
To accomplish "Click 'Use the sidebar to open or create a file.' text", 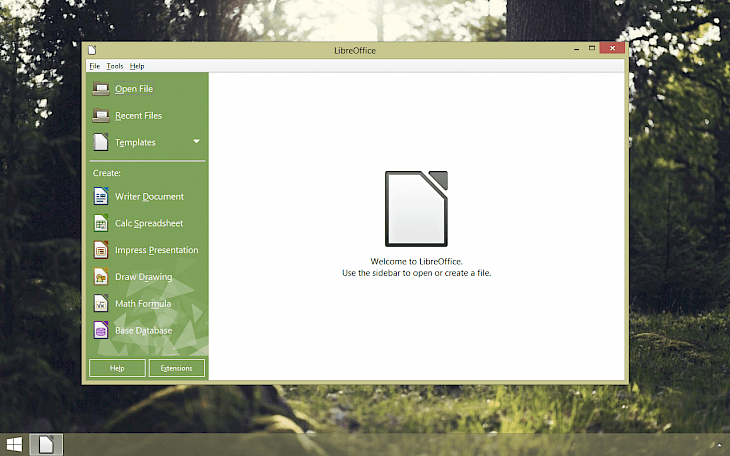I will point(416,273).
